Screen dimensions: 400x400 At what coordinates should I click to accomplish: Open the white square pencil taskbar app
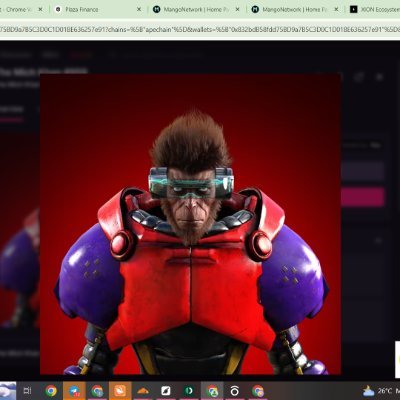click(166, 390)
